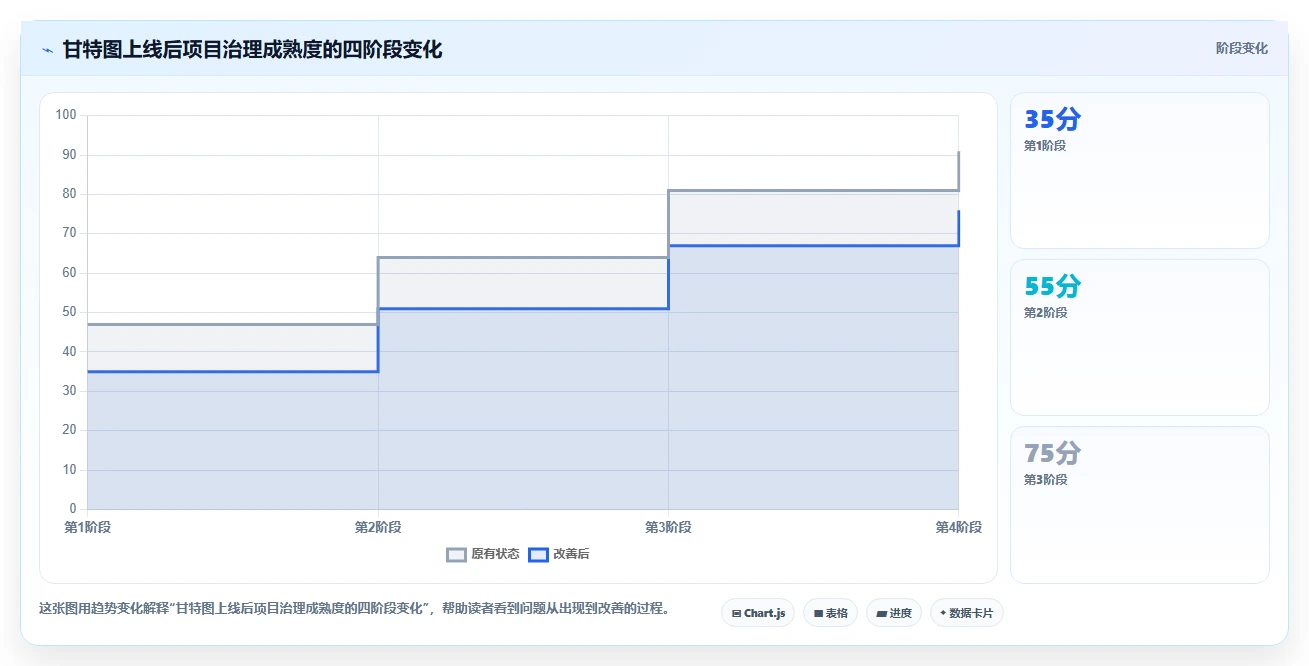Click the chart title 甘特图上线后项目治理成熟度的四阶段变化
Screen dimensions: 1309x666
[252, 49]
